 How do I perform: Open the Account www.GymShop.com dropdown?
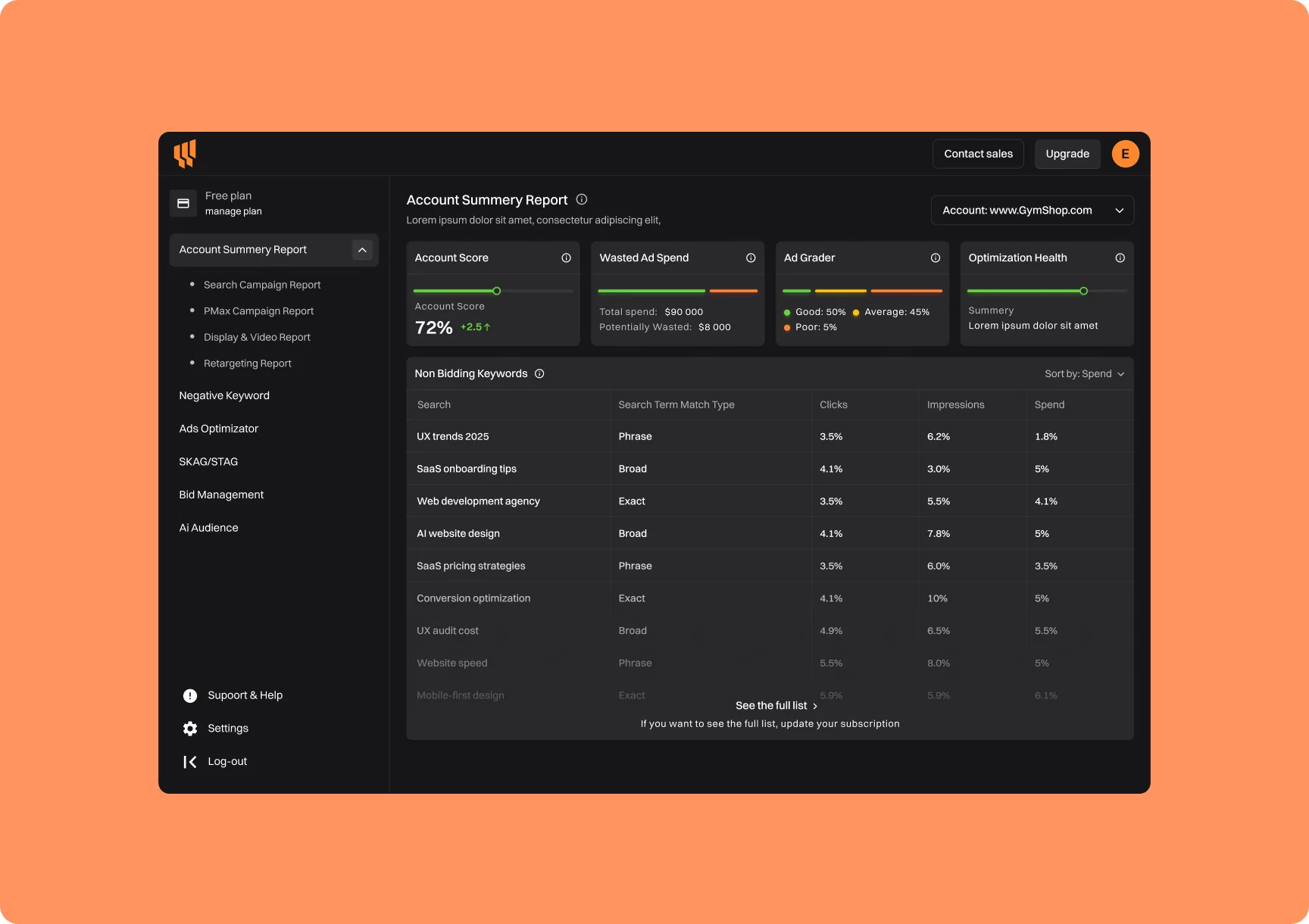1032,211
